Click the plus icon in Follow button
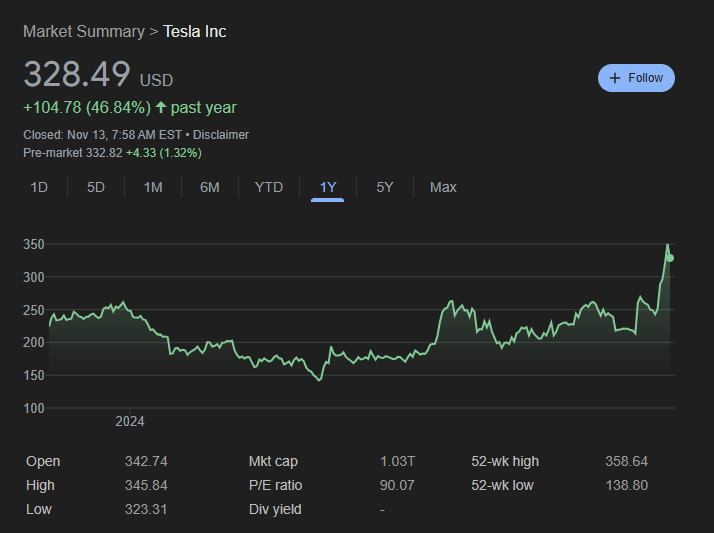The height and width of the screenshot is (533, 714). click(x=615, y=78)
